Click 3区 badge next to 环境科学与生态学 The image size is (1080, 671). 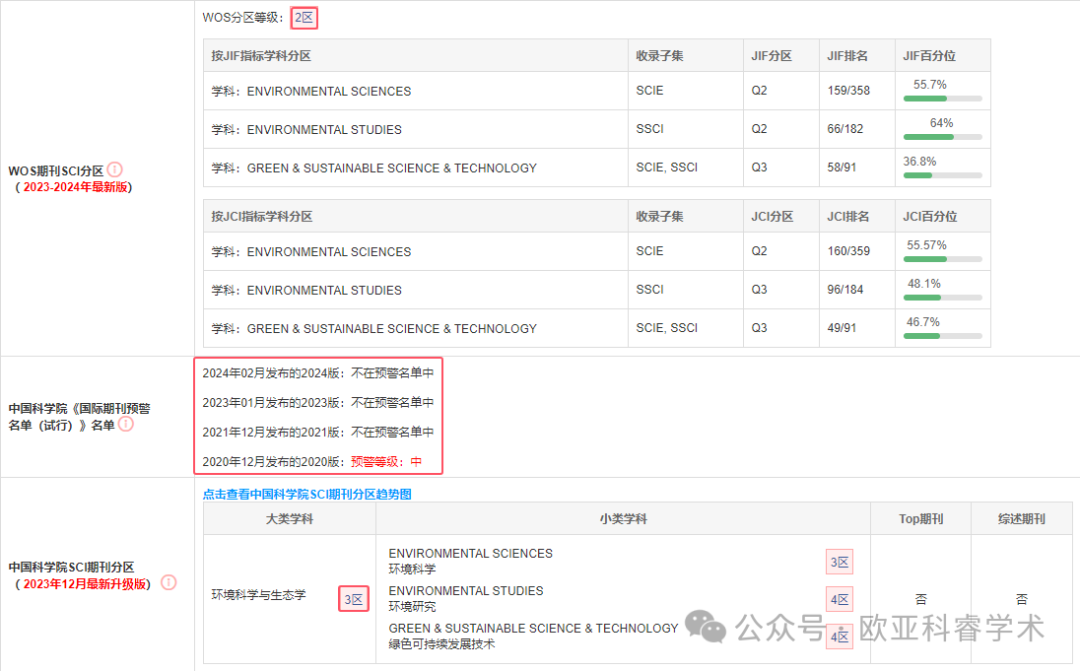353,599
